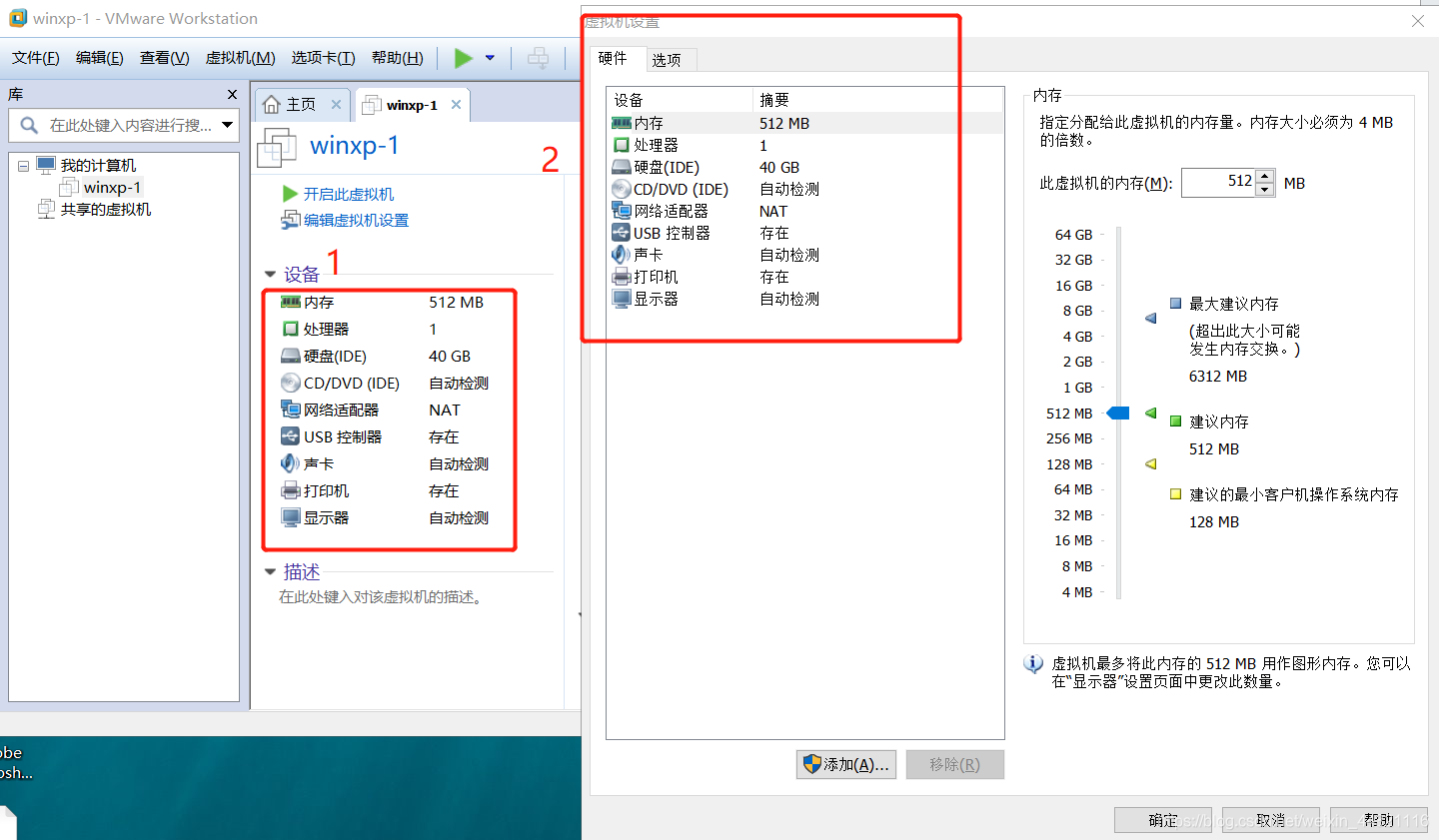Screen dimensions: 1439x840
Task: Click the 显示器 monitor icon in summary device list
Action: 291,517
